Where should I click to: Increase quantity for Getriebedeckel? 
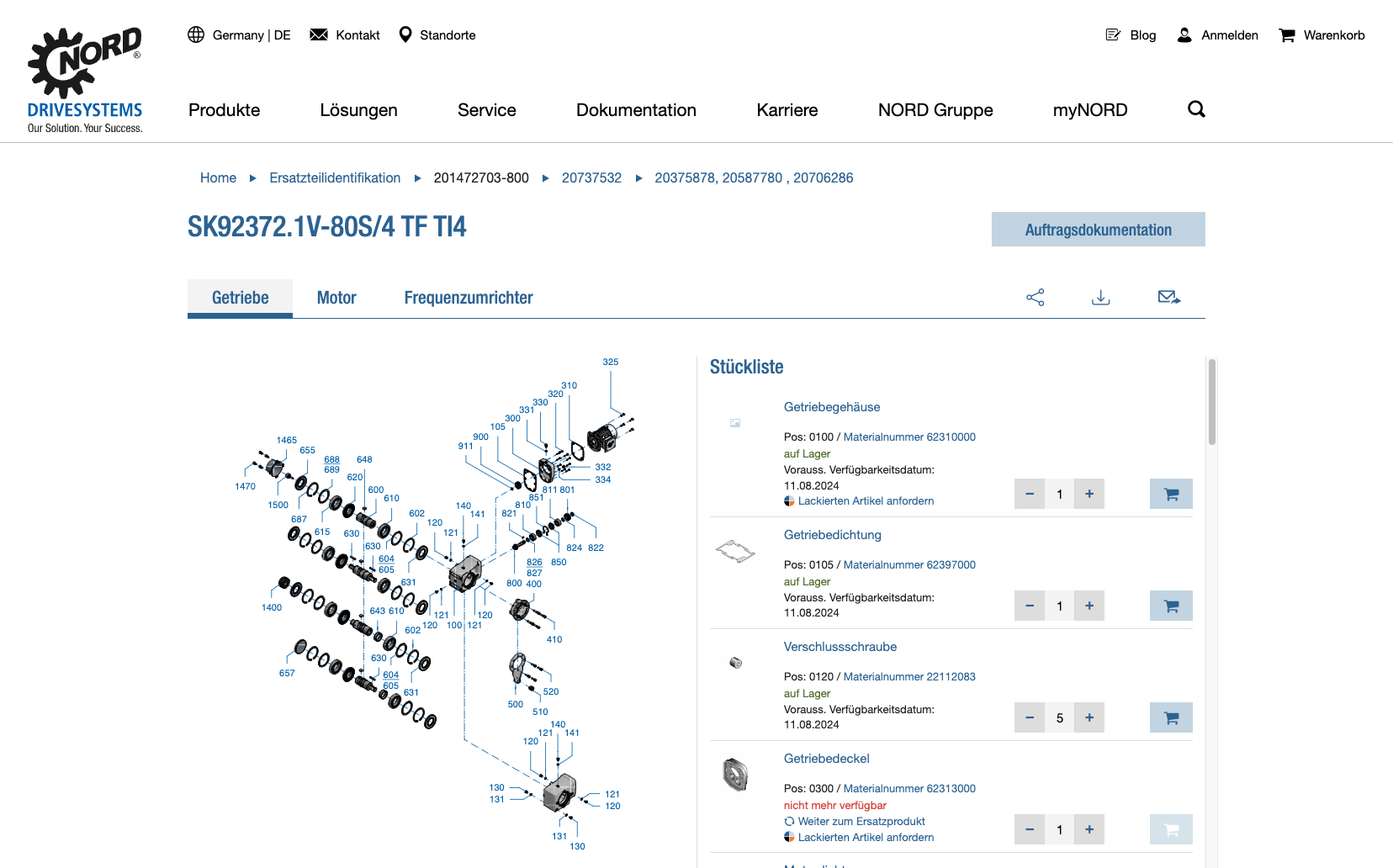[1089, 829]
